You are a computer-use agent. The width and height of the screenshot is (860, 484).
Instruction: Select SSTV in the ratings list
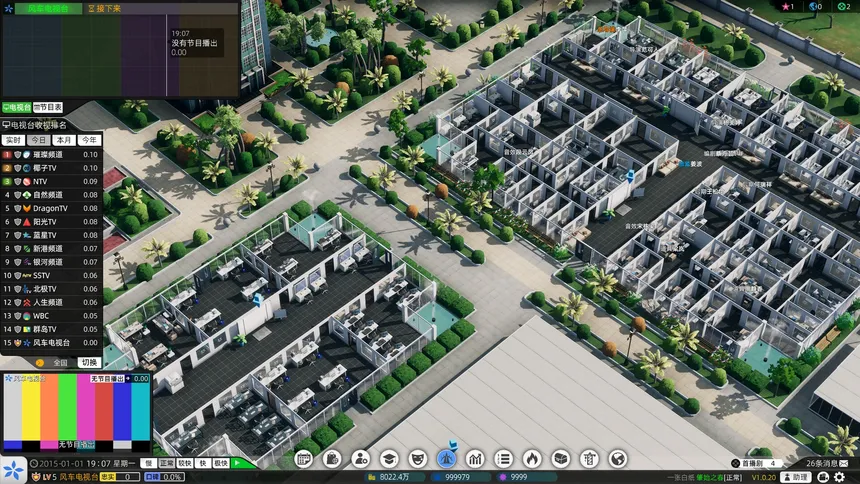(x=51, y=275)
